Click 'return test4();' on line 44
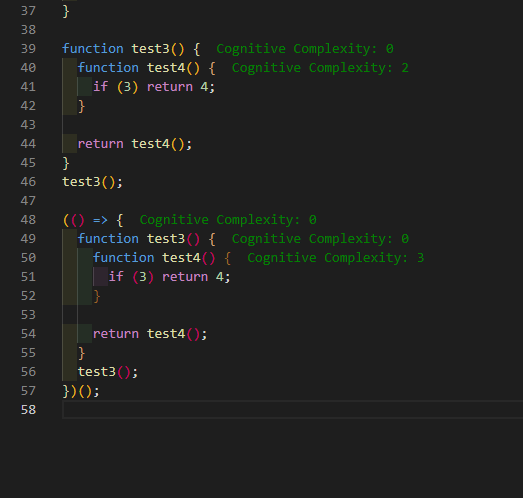 tap(135, 144)
